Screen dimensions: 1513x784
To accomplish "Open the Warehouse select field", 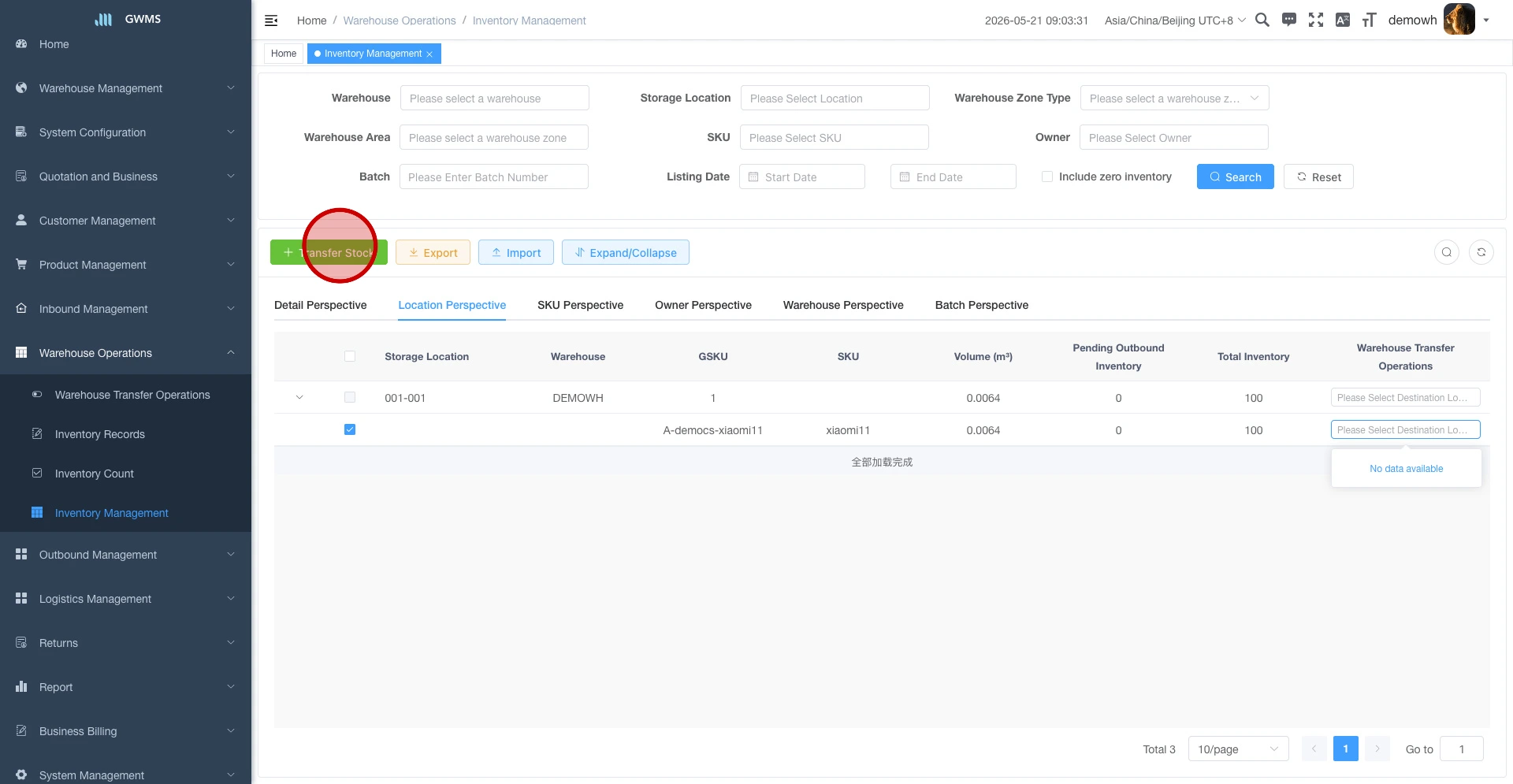I will click(495, 98).
